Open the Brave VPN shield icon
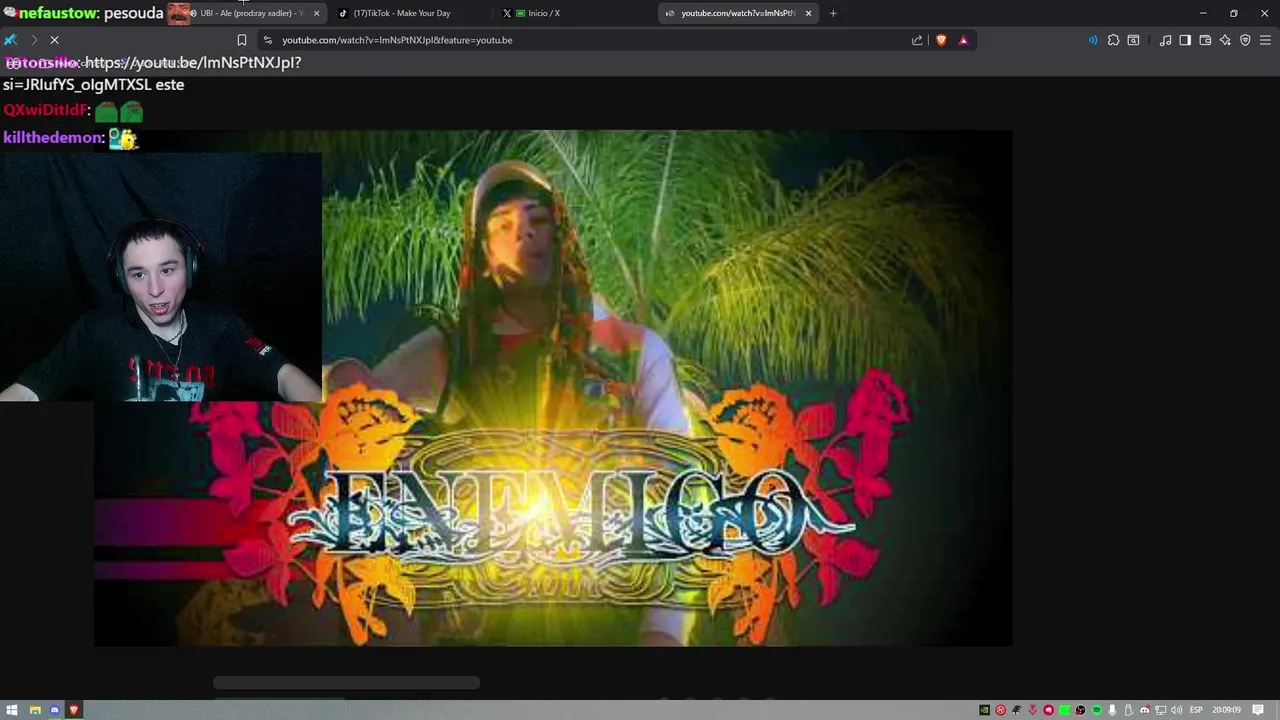The width and height of the screenshot is (1280, 720). (1245, 40)
